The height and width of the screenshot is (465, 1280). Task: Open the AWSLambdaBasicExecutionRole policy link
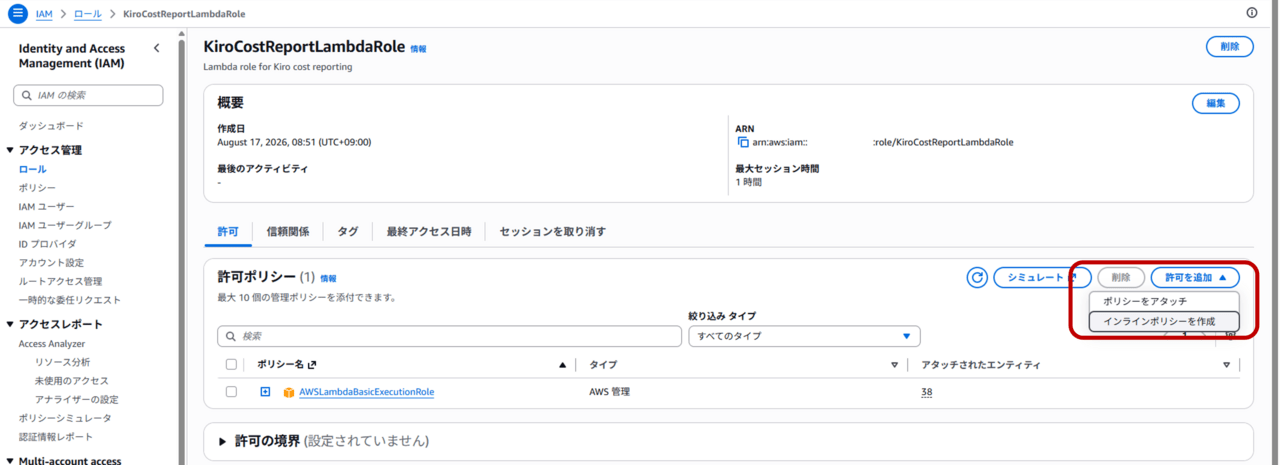click(x=366, y=392)
